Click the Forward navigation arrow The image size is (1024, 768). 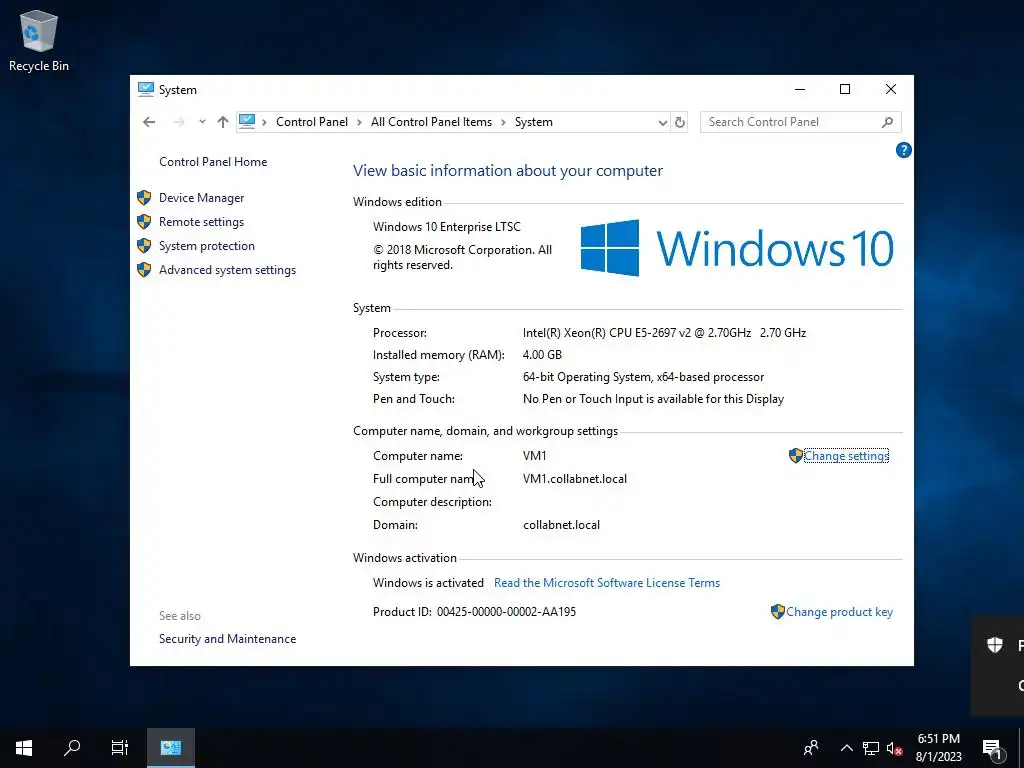coord(178,122)
